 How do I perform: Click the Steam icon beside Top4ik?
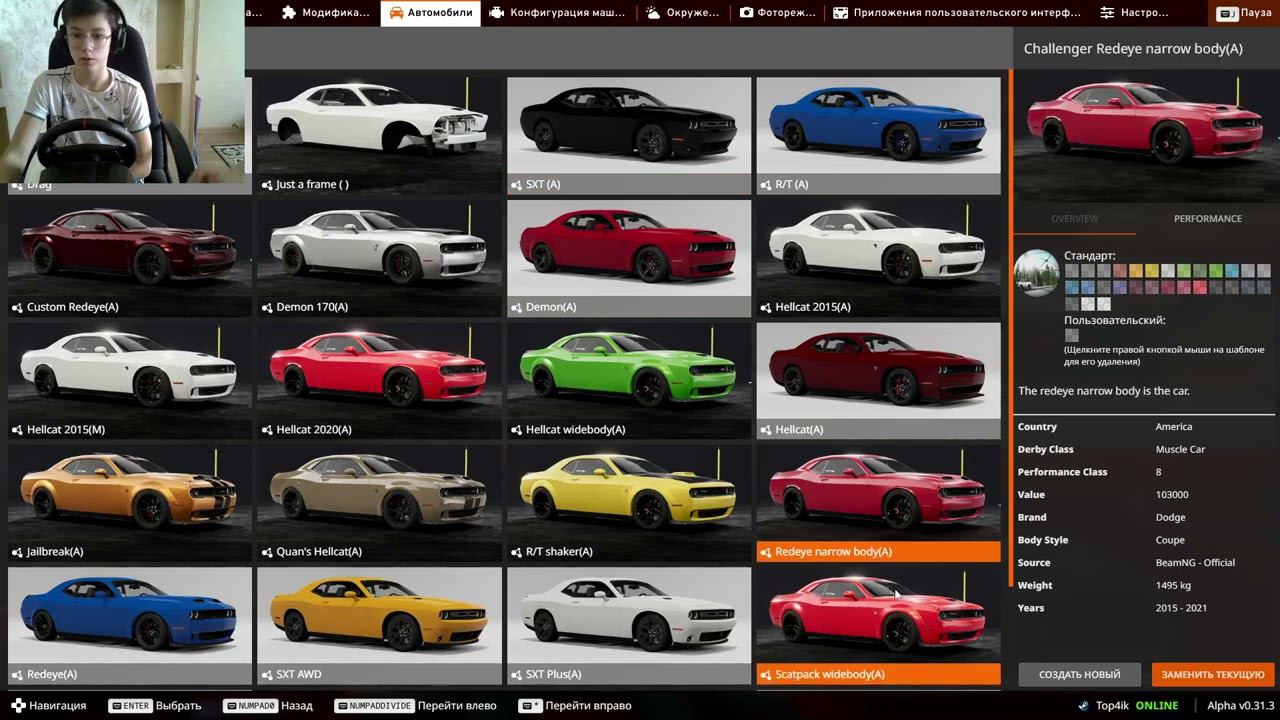pyautogui.click(x=1083, y=706)
